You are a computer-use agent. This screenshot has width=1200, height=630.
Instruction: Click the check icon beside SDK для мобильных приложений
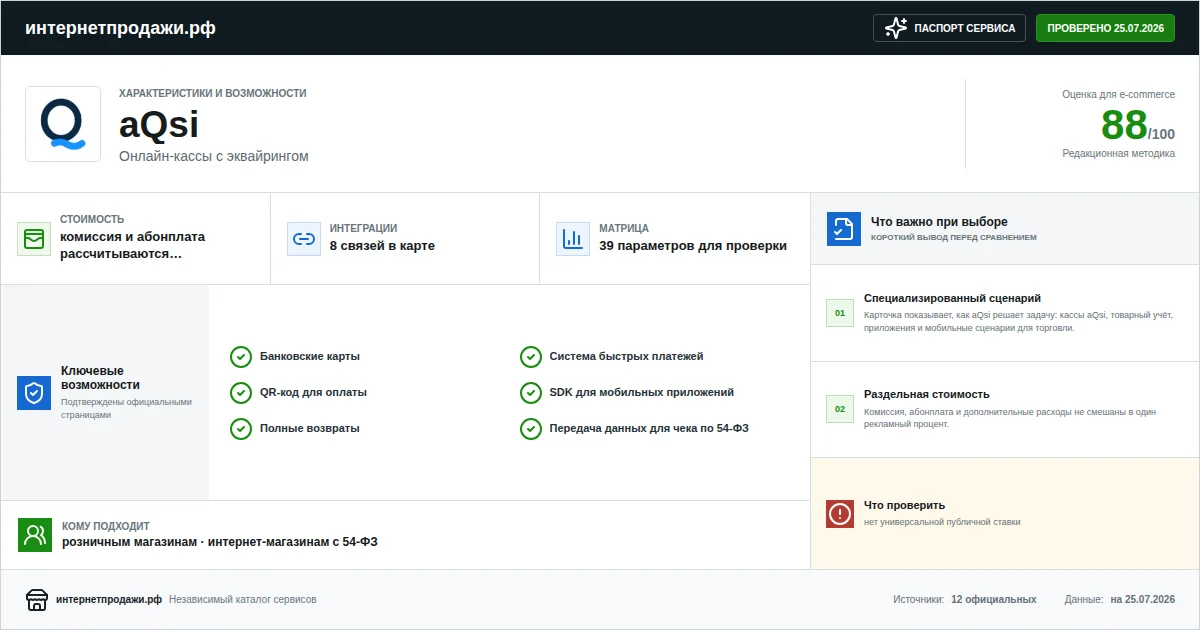click(531, 393)
